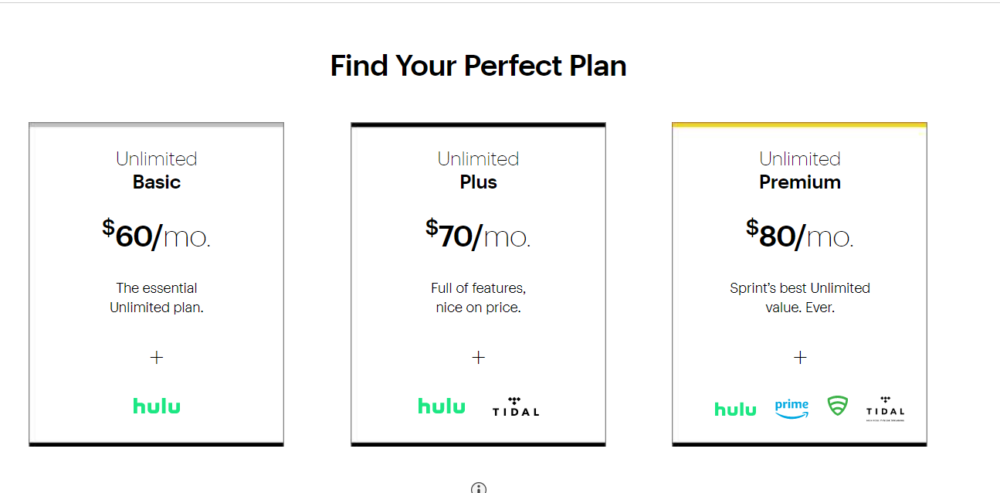Click the Hulu logo in Unlimited Premium card

(x=735, y=409)
